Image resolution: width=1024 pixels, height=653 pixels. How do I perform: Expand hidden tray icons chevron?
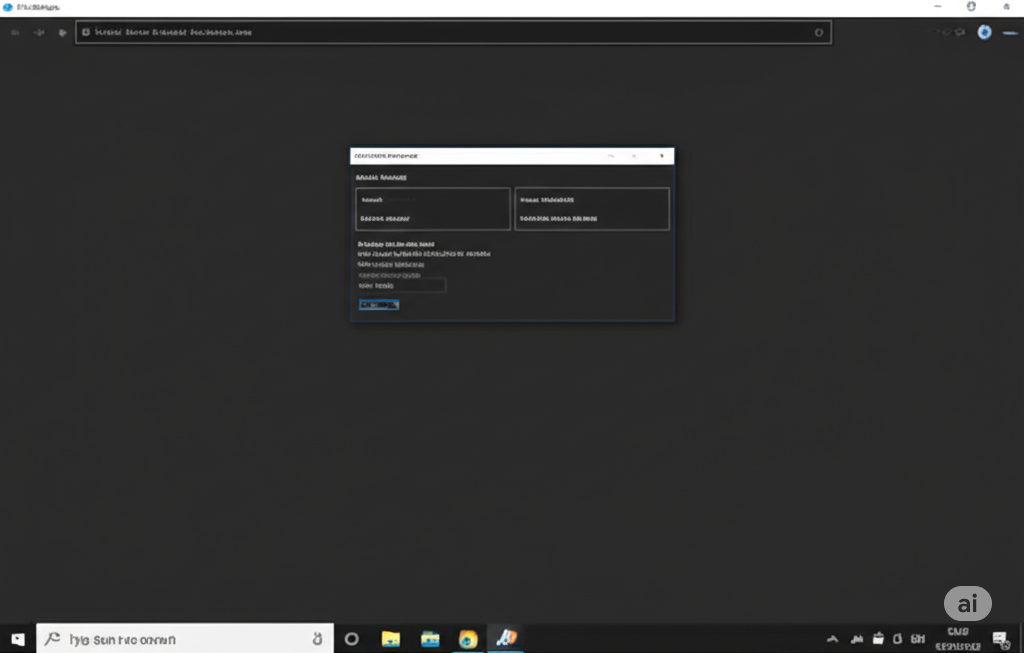click(x=832, y=639)
